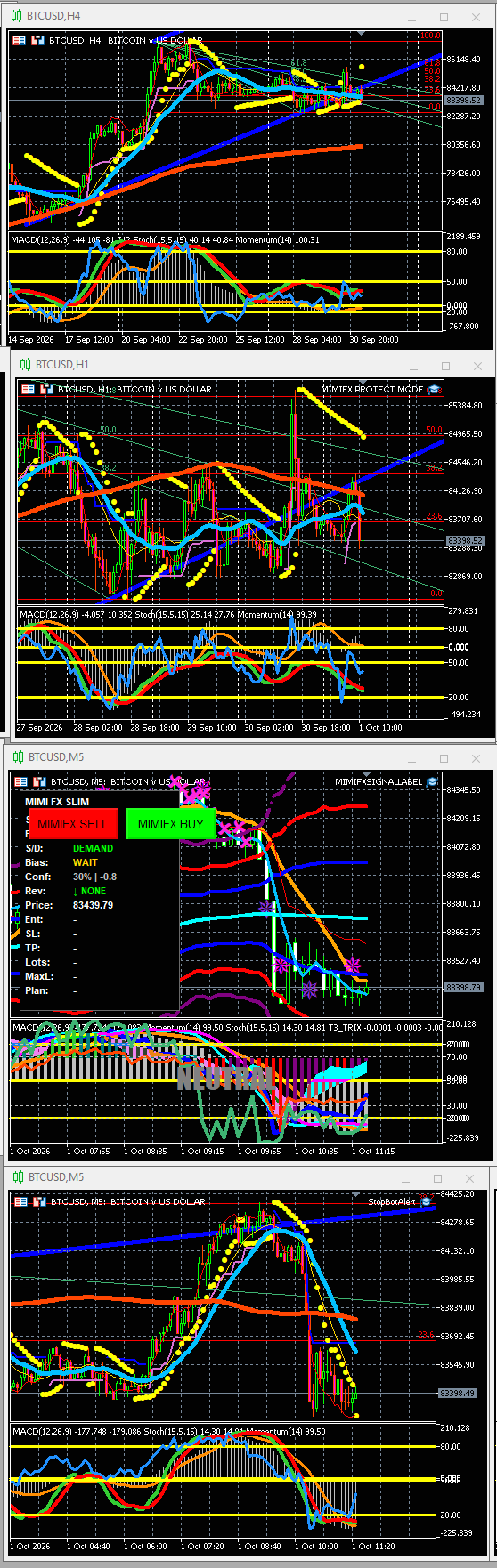Viewport: 497px width, 1568px height.
Task: Close the BTCUSD,H1 window
Action: tap(478, 366)
